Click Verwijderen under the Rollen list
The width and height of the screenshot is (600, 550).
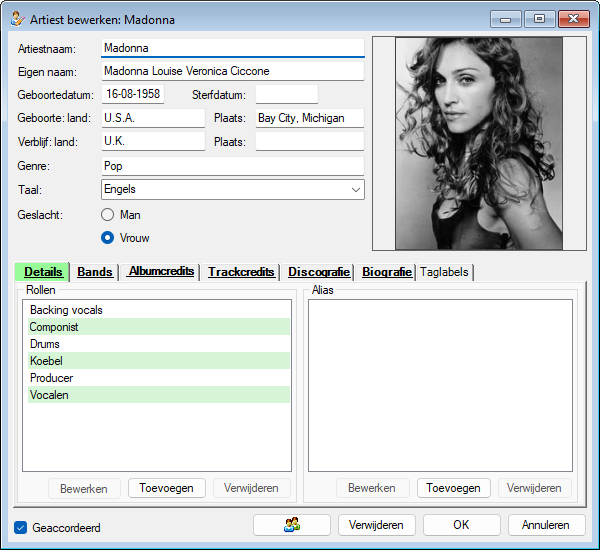click(x=251, y=488)
